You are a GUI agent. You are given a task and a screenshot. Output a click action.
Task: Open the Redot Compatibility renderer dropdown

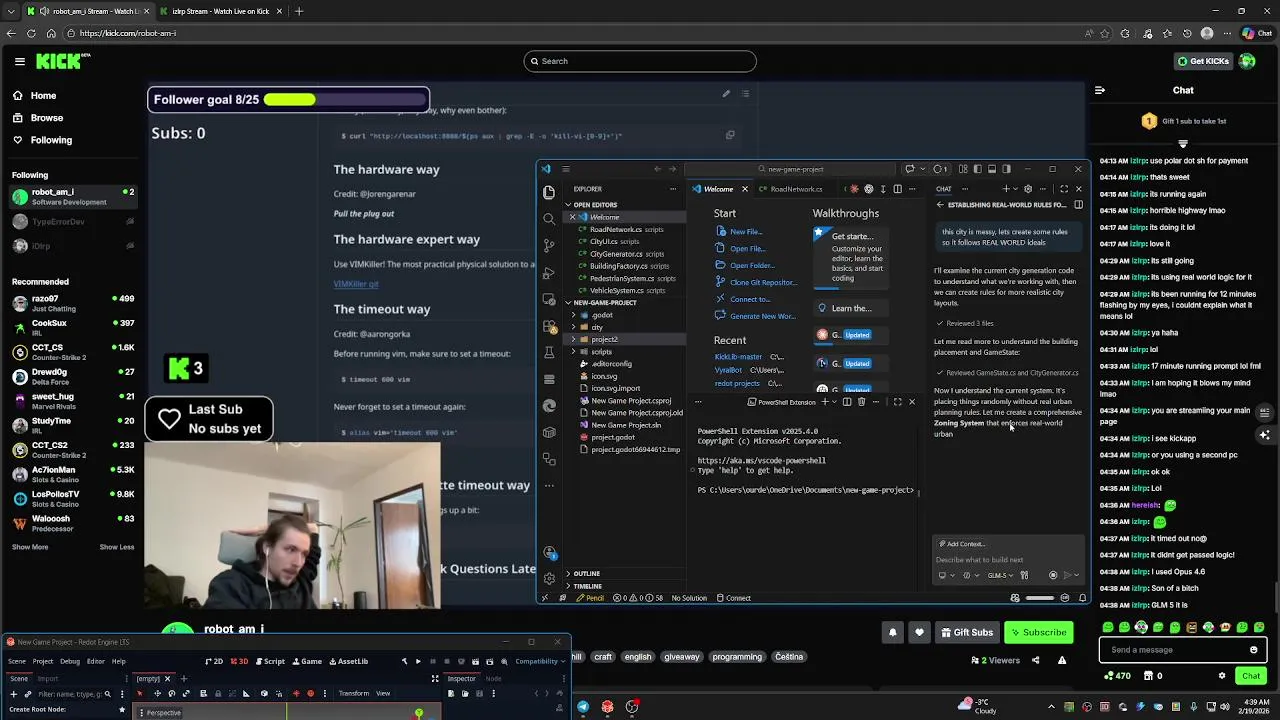point(539,661)
